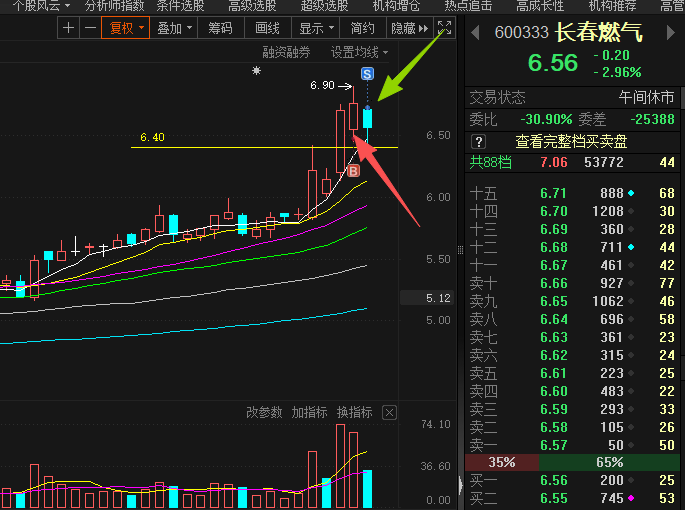
Task: Open the 热点追击 menu item
Action: coord(468,6)
